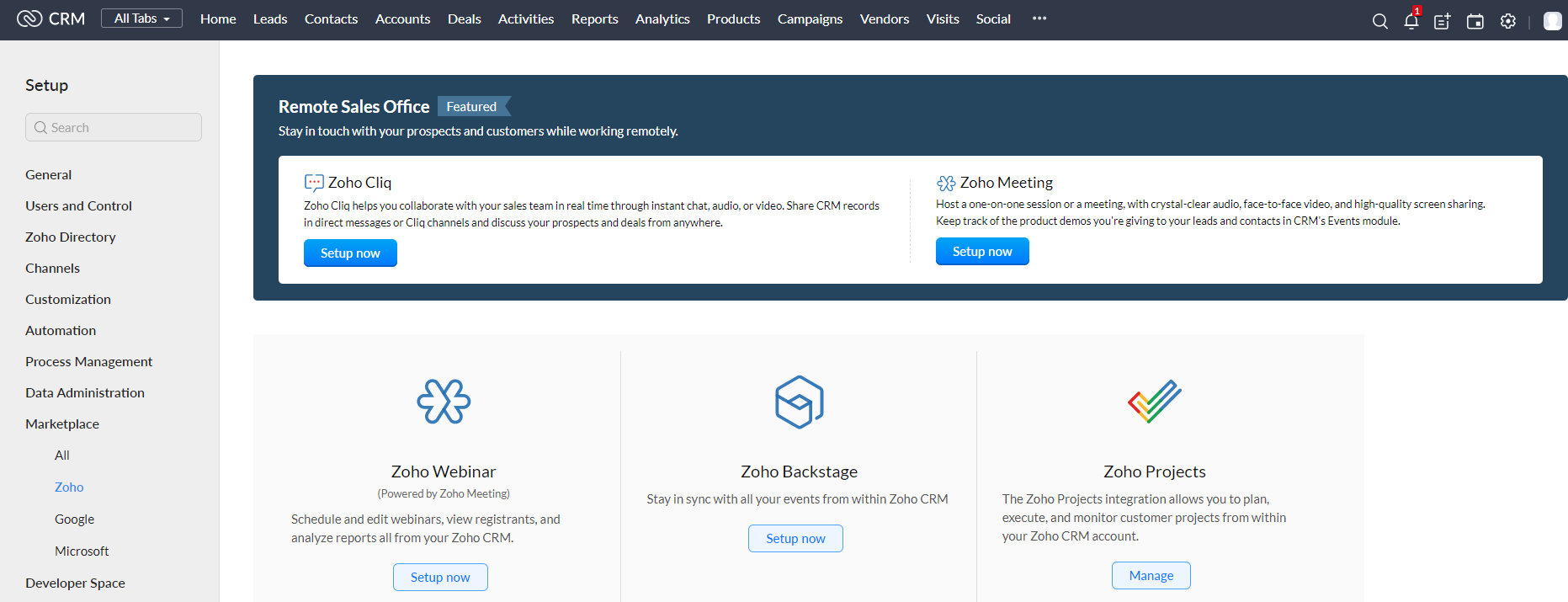Viewport: 1568px width, 602px height.
Task: Click the Zoho Backstage cube icon
Action: pos(799,402)
